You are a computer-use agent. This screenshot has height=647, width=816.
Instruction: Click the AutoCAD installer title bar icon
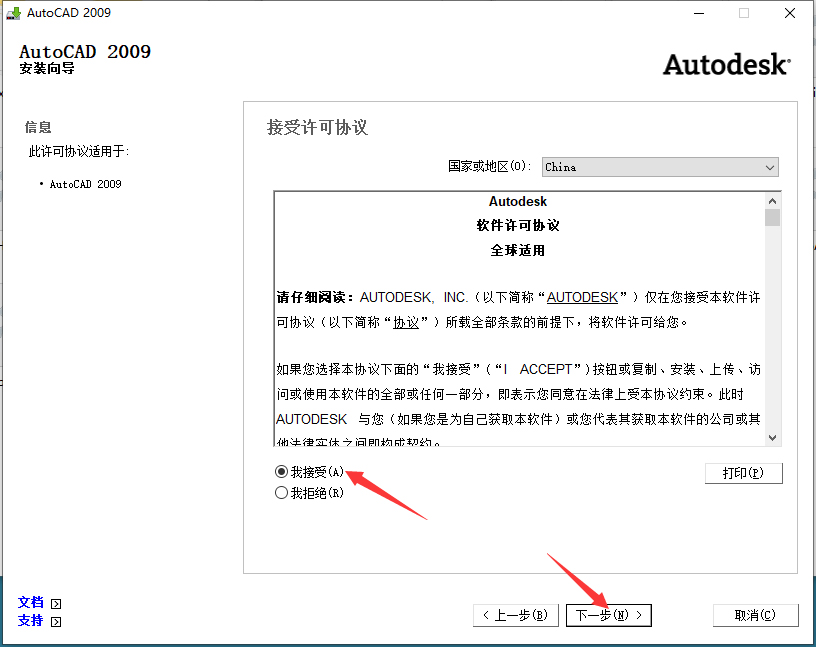coord(13,12)
